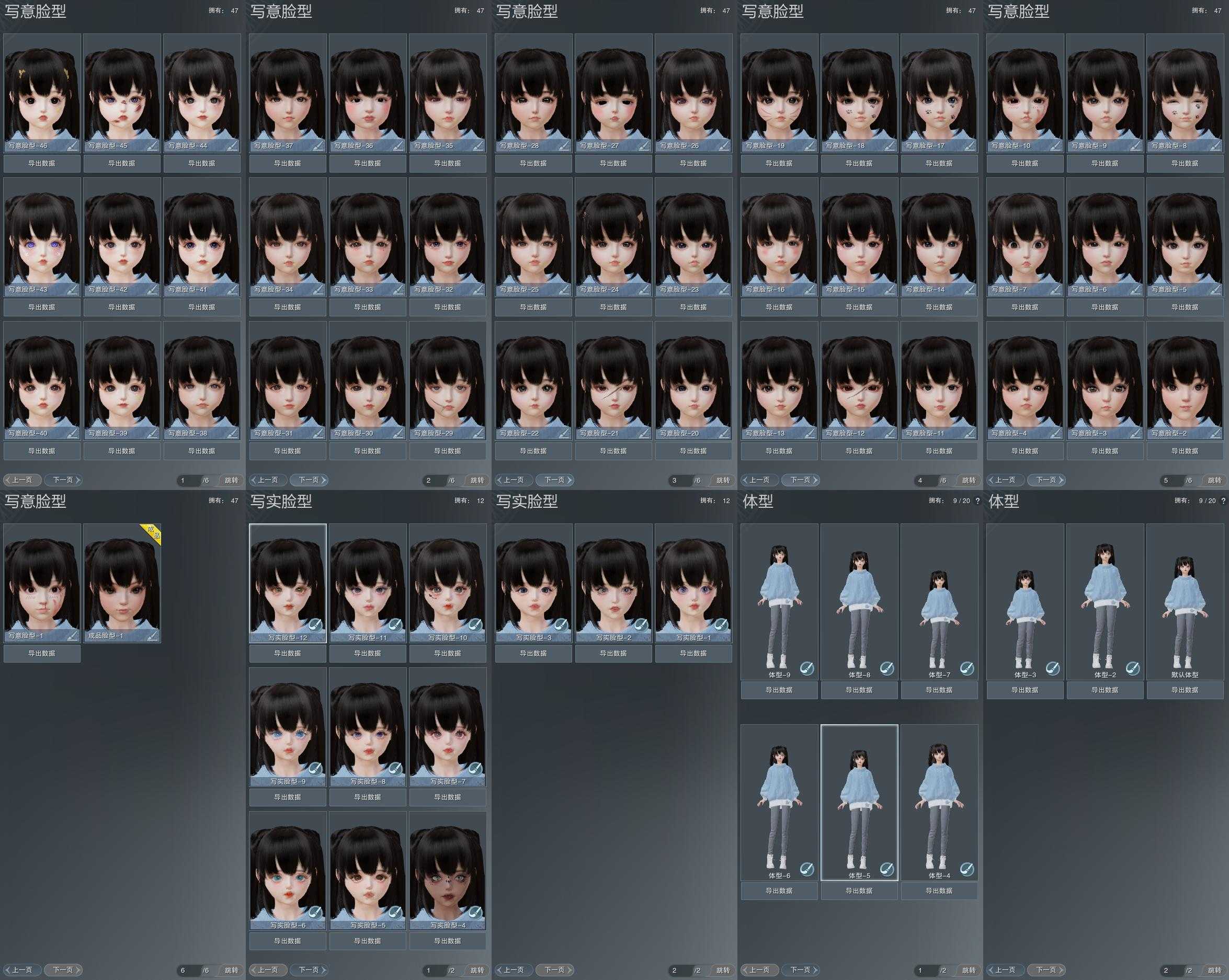Screen dimensions: 1229x980
Task: Click pen edit icon on 成品脸型-1 card
Action: click(x=152, y=636)
